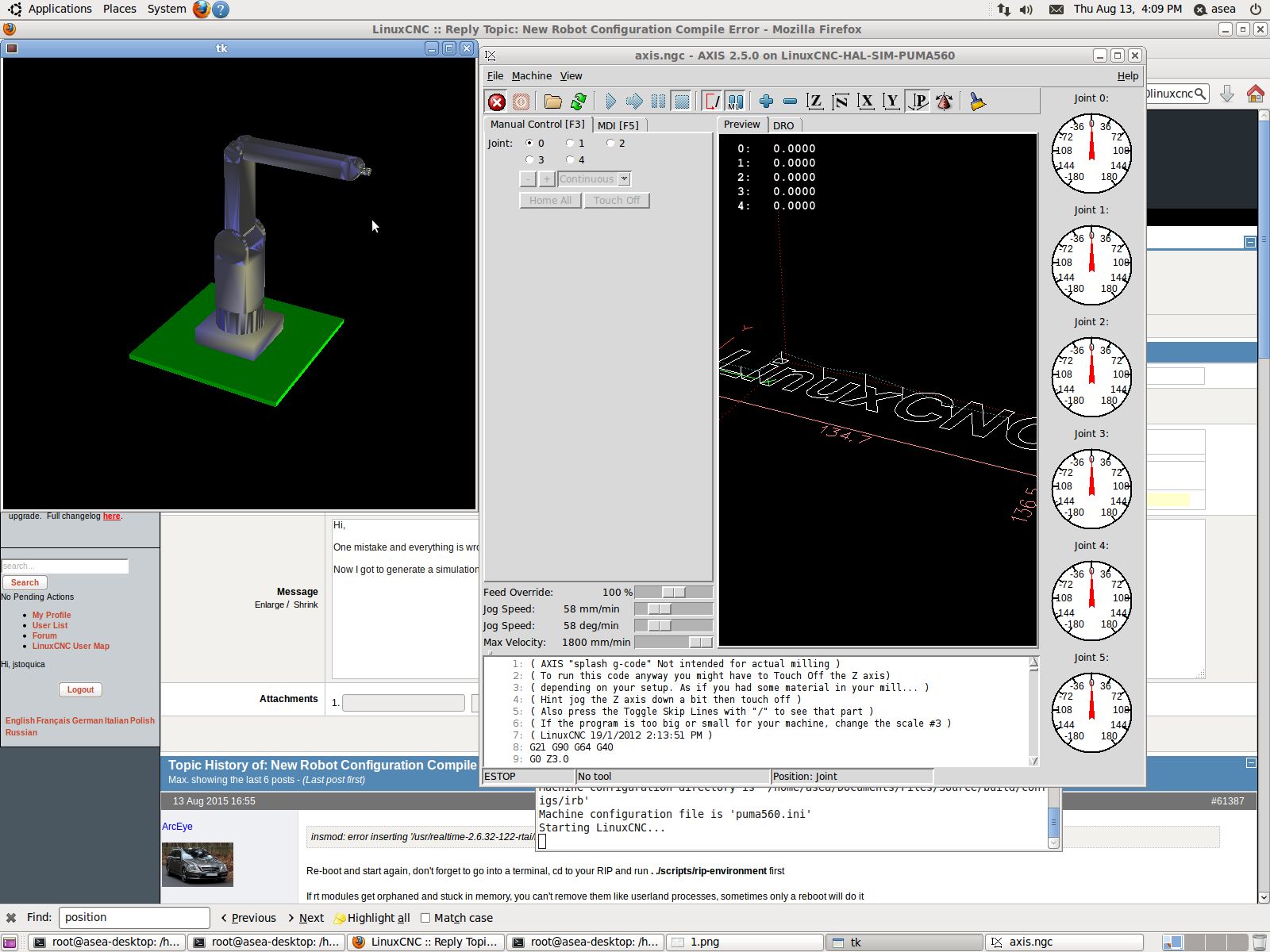Toggle machine power icon in AXIS toolbar
Screen dimensions: 1270x952
tap(521, 102)
